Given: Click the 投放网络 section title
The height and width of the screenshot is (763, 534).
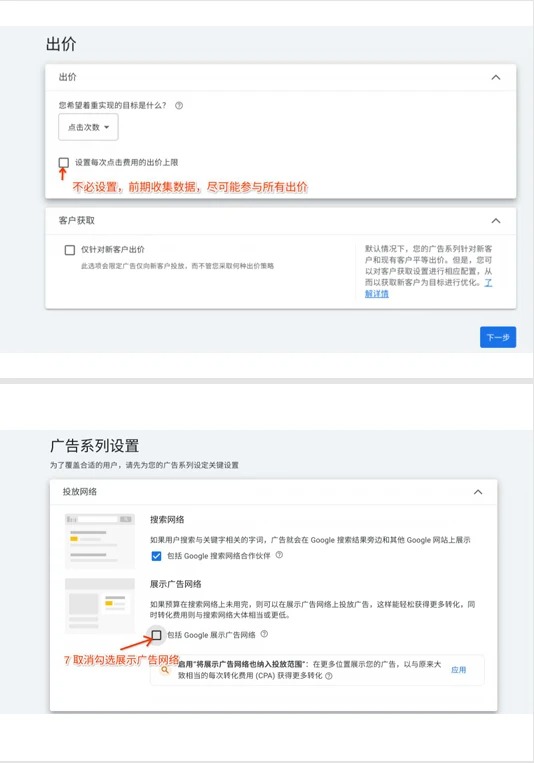Looking at the screenshot, I should coord(80,492).
